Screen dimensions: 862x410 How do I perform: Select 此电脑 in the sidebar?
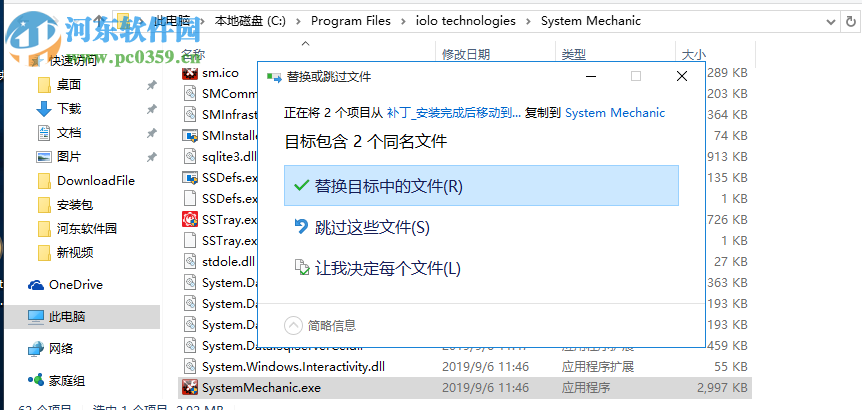[70, 316]
